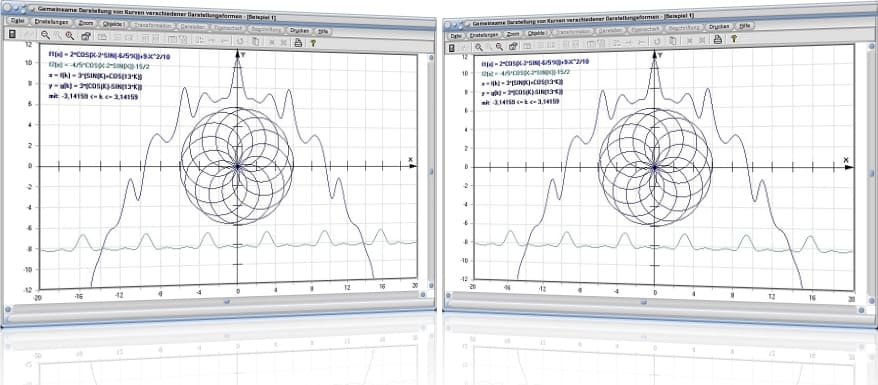The image size is (878, 385).
Task: Click the horizontal scrollbar of right window
Action: pyautogui.click(x=653, y=303)
